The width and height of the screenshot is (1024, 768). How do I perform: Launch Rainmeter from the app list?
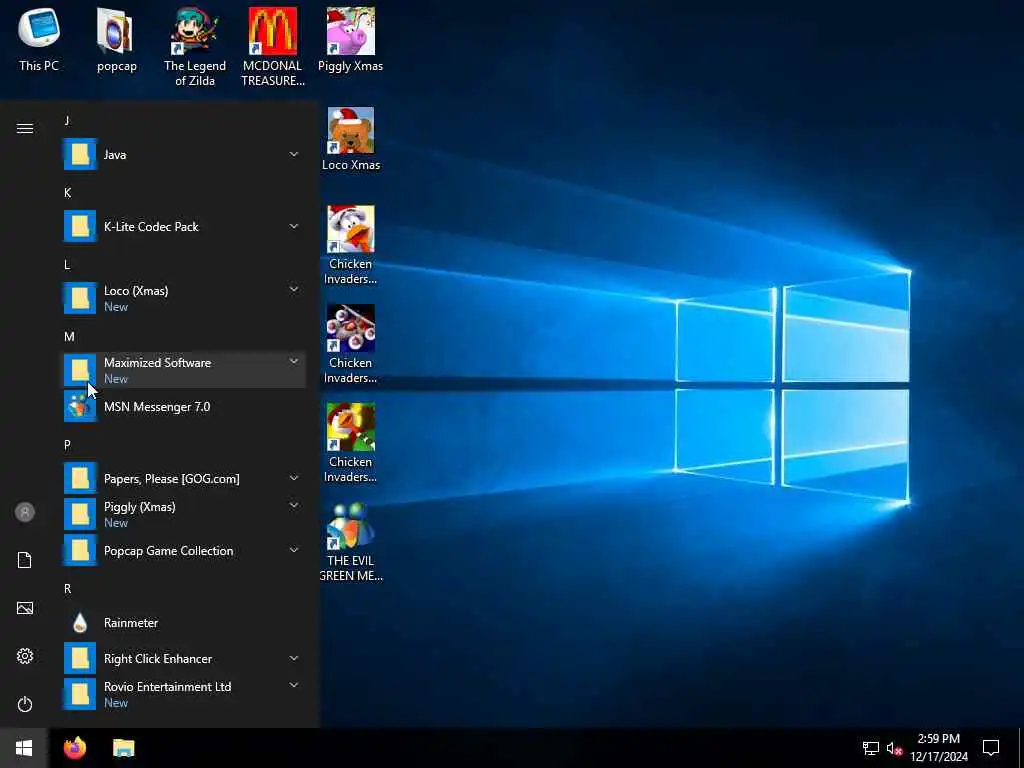(x=184, y=623)
